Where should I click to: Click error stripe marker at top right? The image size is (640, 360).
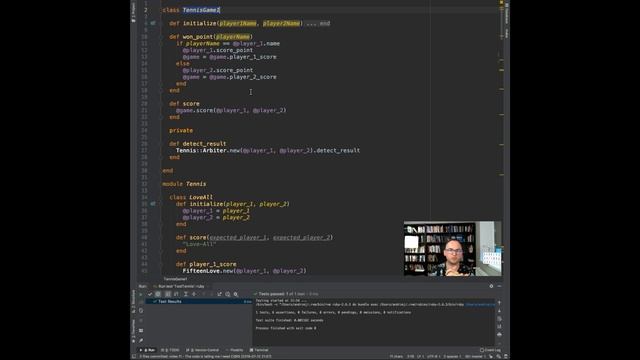click(x=501, y=2)
